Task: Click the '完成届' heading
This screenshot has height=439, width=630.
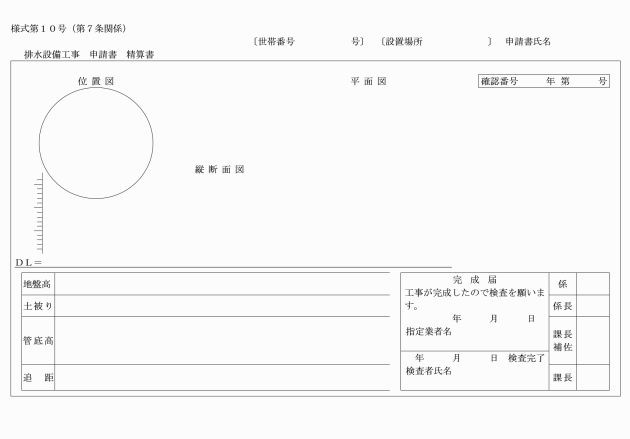Action: tap(475, 280)
